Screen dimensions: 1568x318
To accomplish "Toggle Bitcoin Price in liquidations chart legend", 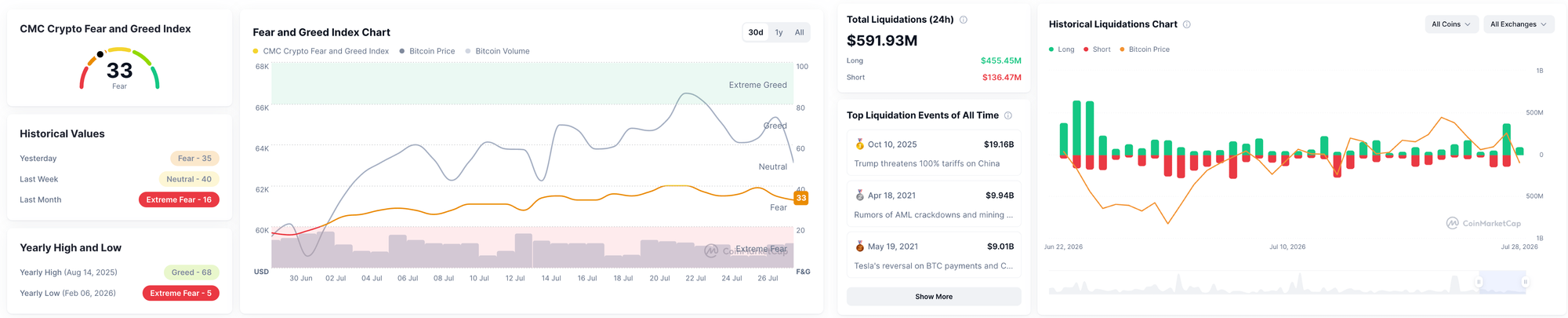I will pyautogui.click(x=1145, y=49).
